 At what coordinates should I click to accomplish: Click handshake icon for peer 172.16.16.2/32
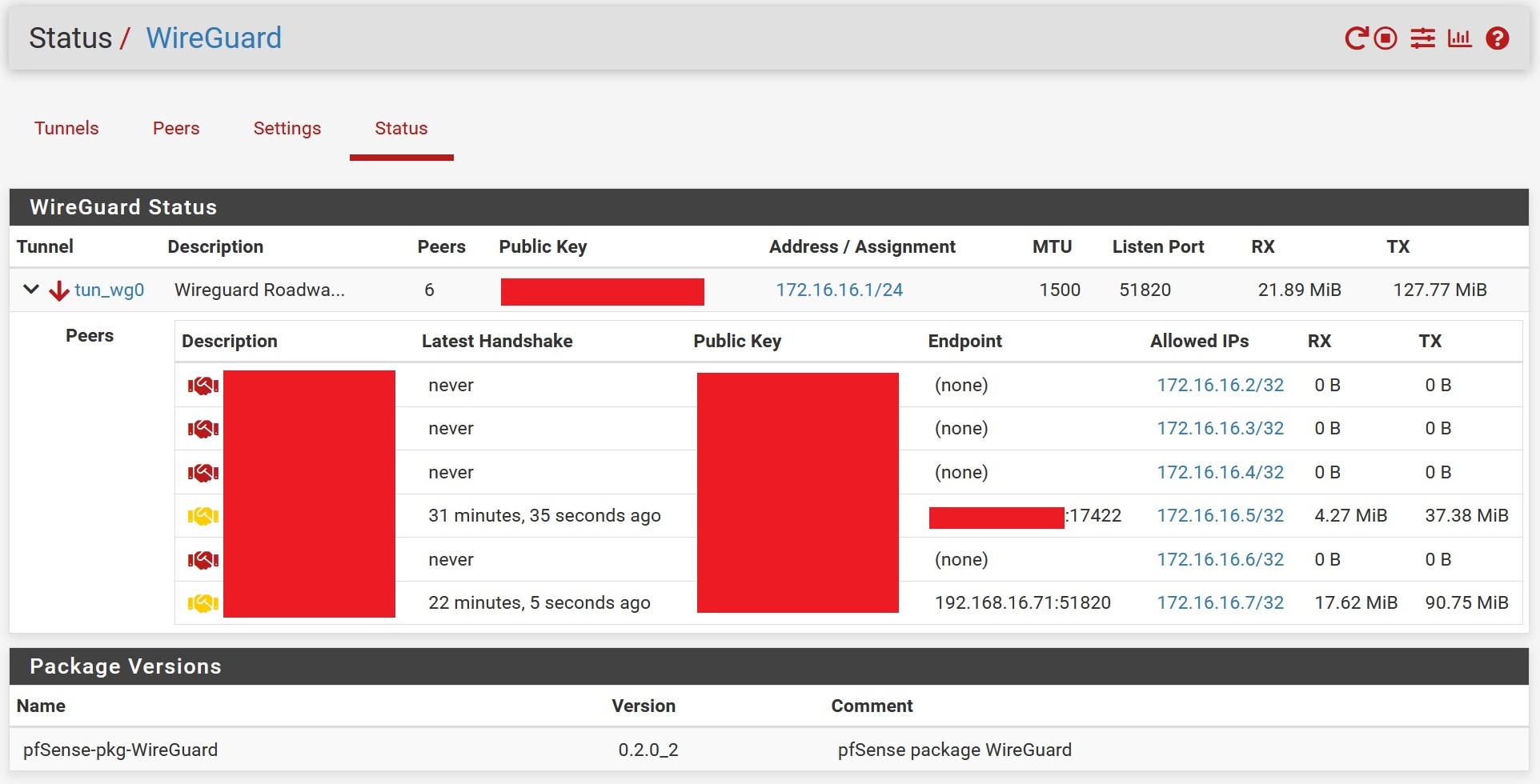pos(203,386)
